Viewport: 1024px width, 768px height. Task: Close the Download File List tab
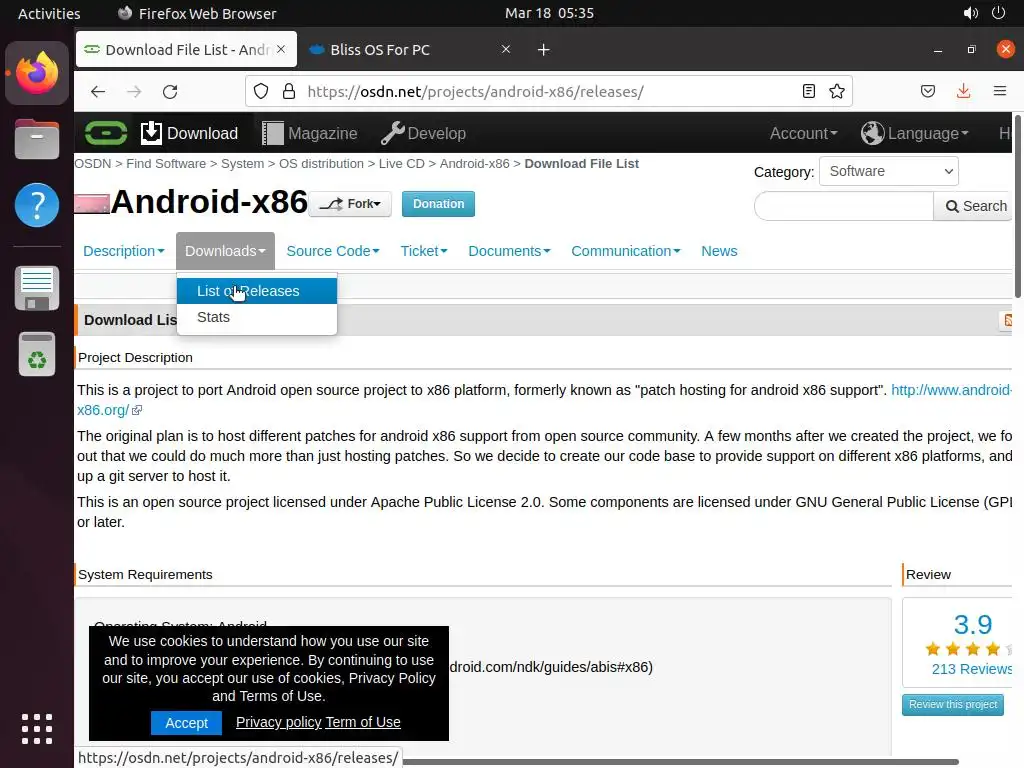coord(281,49)
